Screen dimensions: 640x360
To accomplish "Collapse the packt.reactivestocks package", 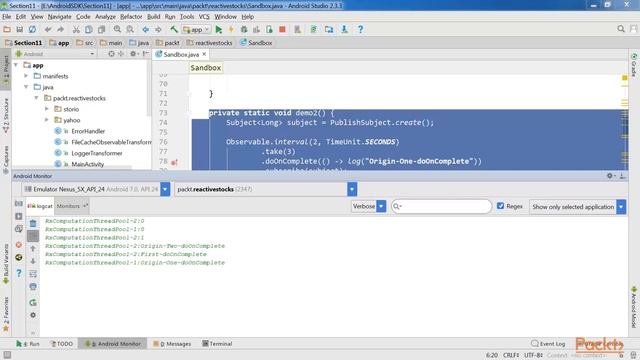I will pyautogui.click(x=36, y=98).
